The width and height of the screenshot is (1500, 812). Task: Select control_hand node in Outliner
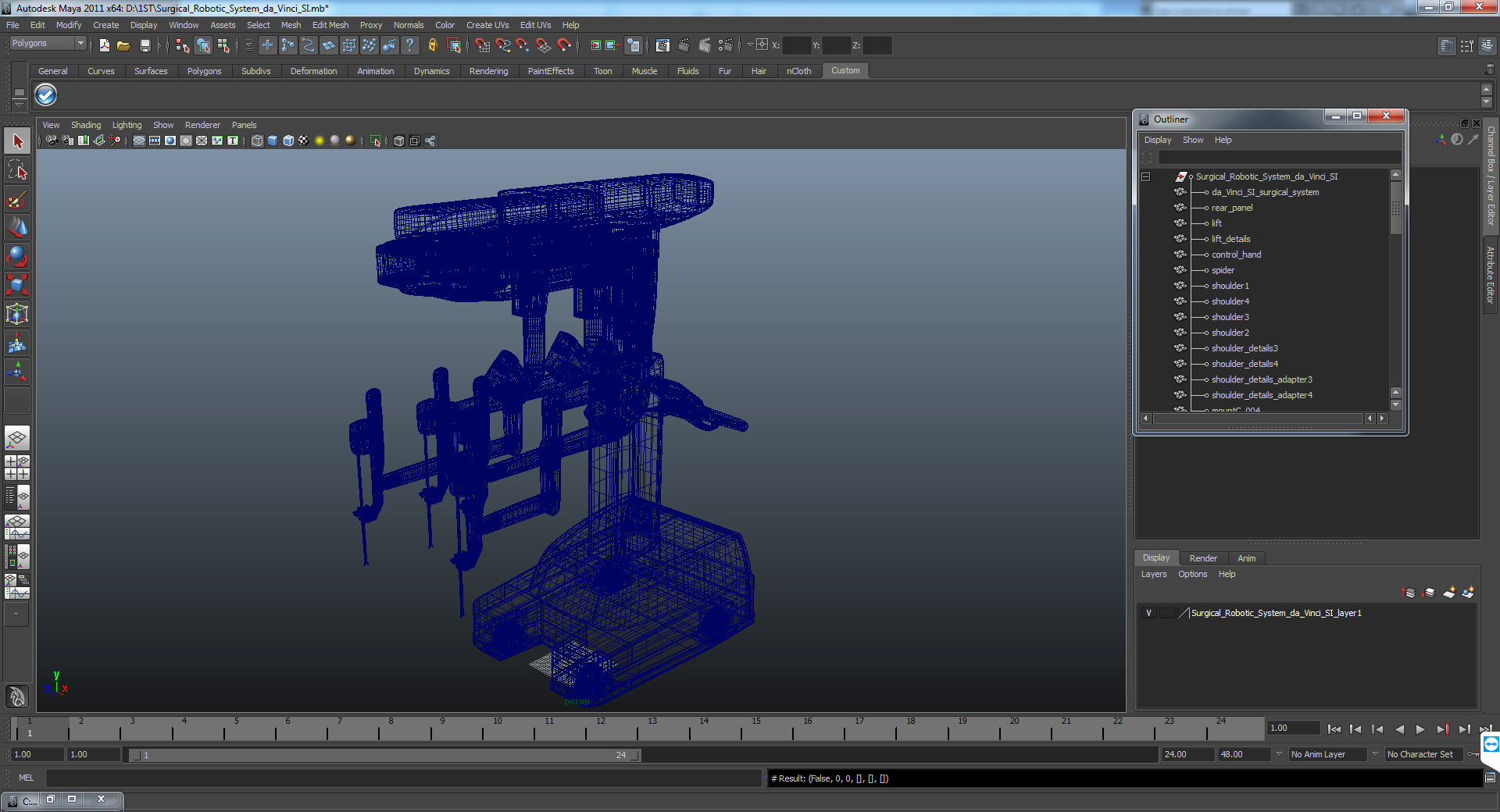[1236, 255]
